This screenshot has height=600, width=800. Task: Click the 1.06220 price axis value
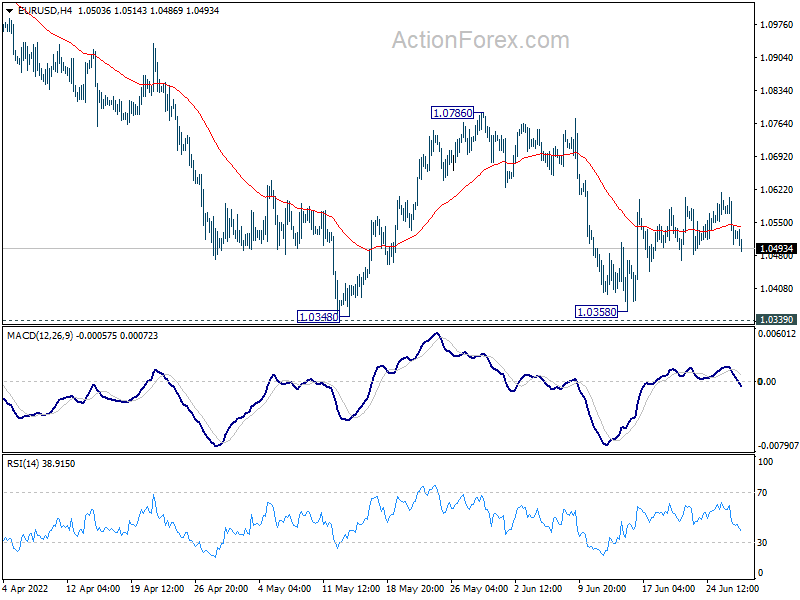(x=777, y=190)
